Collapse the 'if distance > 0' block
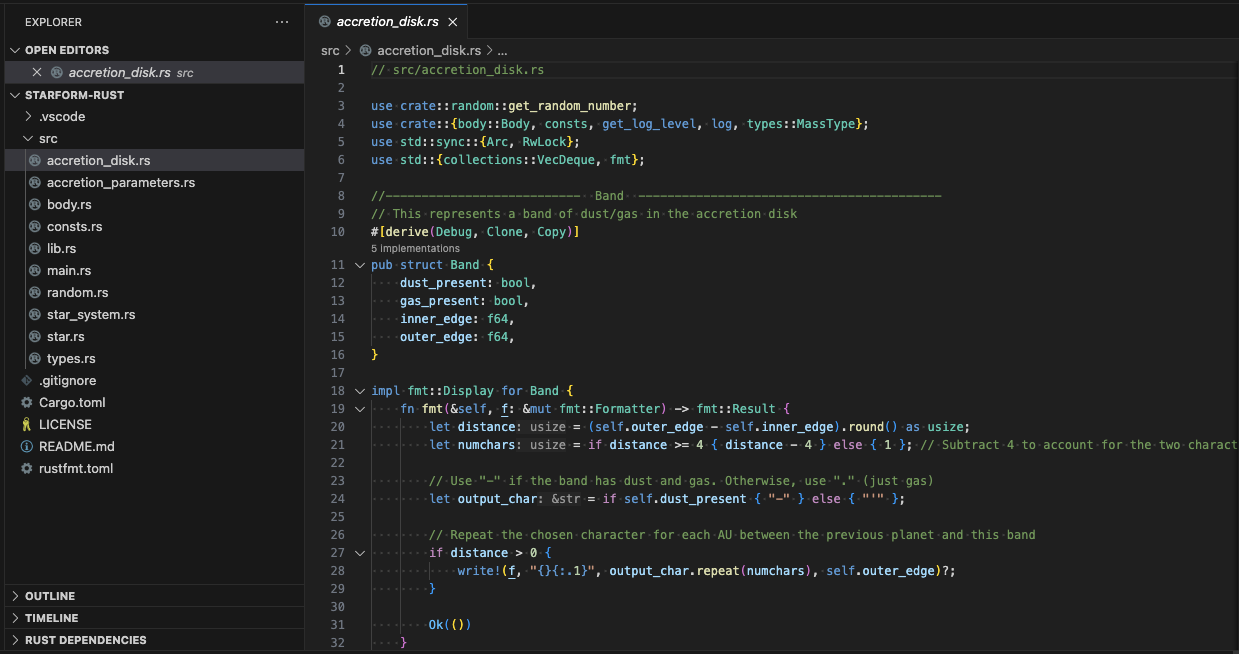This screenshot has height=654, width=1239. click(359, 552)
